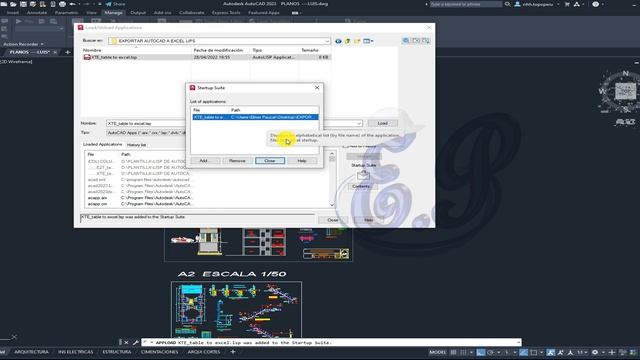Click the Nombre file name field

(145, 123)
